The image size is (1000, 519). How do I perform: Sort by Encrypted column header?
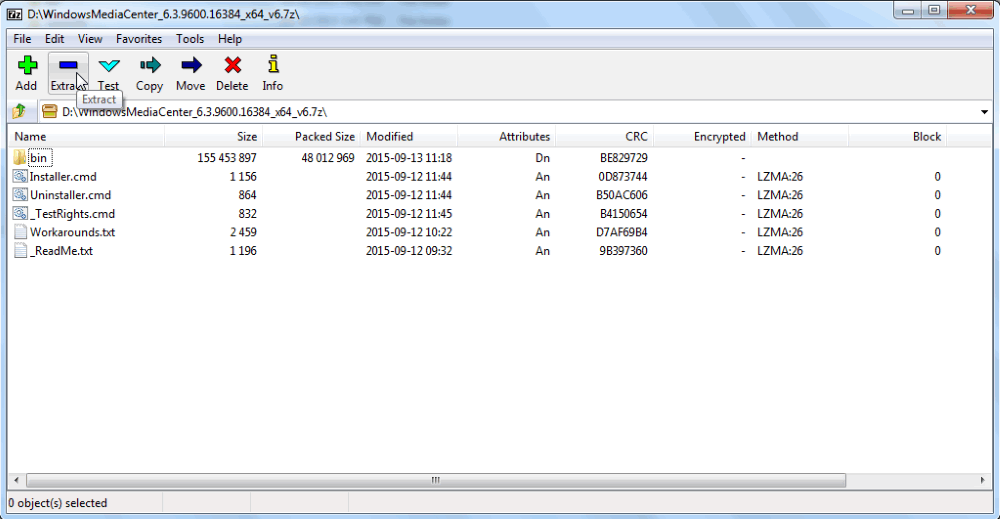point(702,136)
